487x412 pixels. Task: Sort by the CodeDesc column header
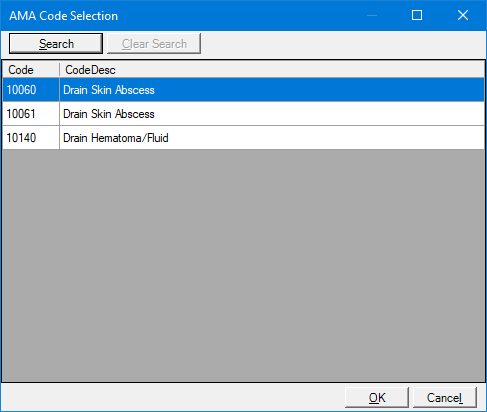tap(272, 70)
